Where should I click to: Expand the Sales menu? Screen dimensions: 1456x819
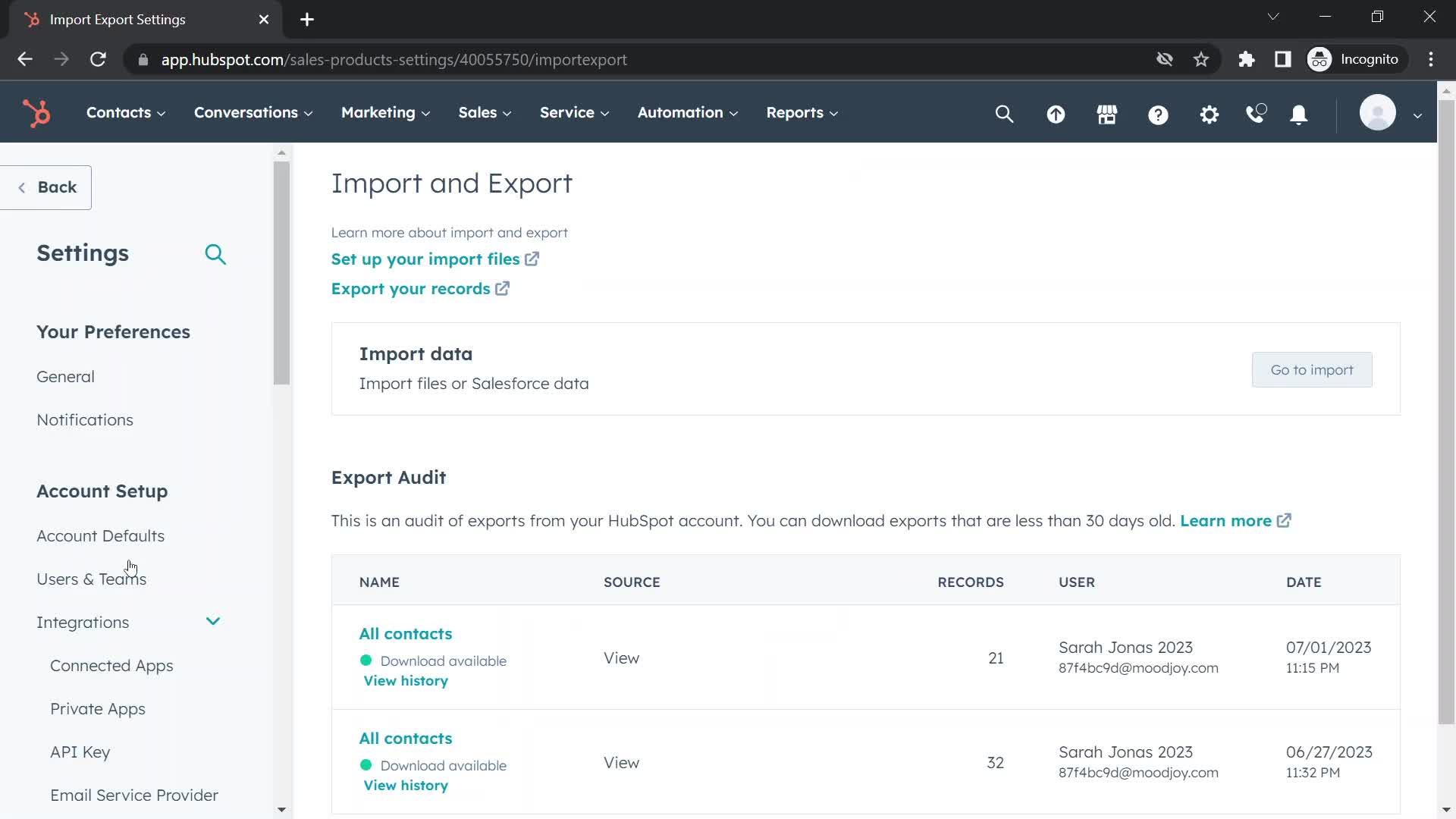coord(485,113)
